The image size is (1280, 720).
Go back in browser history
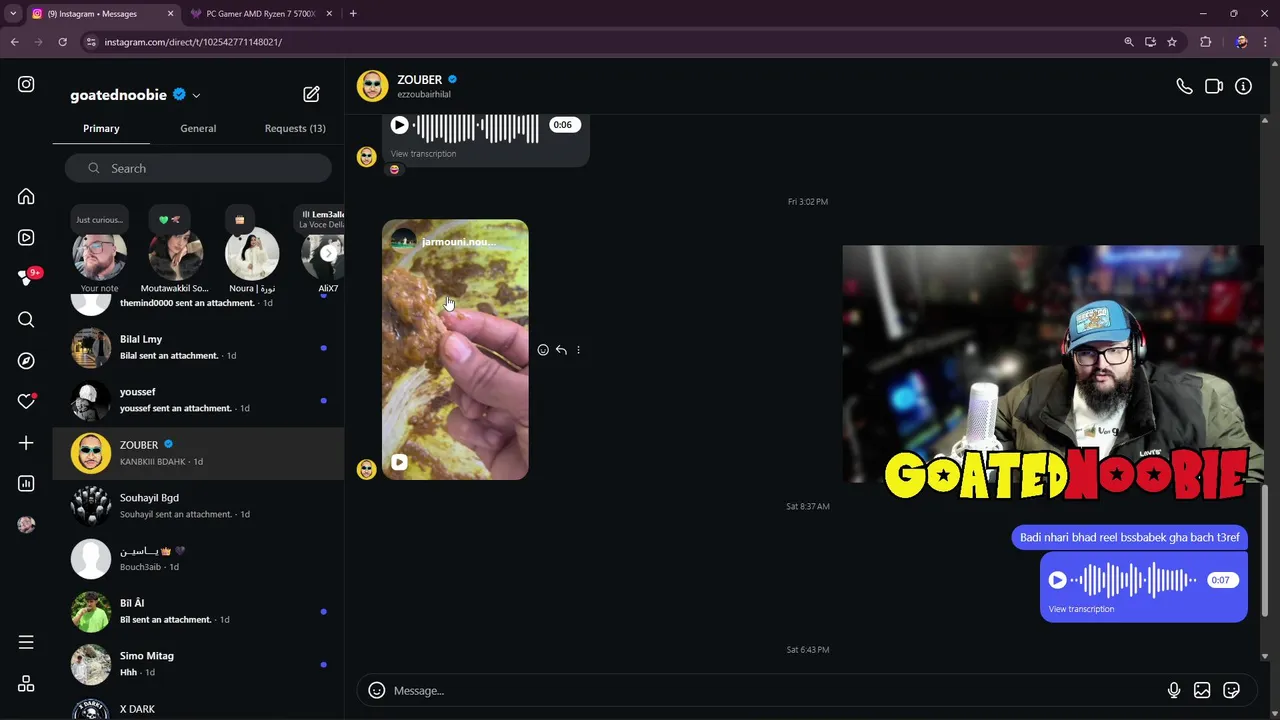(15, 42)
